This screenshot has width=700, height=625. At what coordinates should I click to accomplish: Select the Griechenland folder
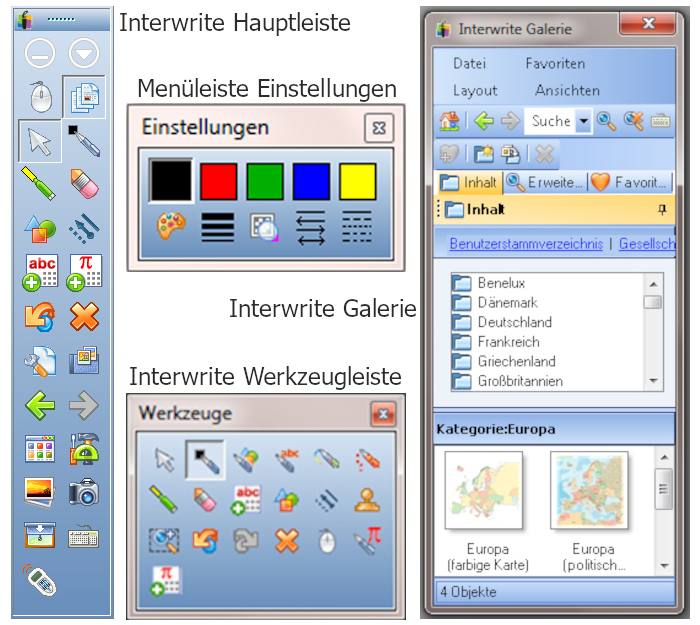click(504, 361)
